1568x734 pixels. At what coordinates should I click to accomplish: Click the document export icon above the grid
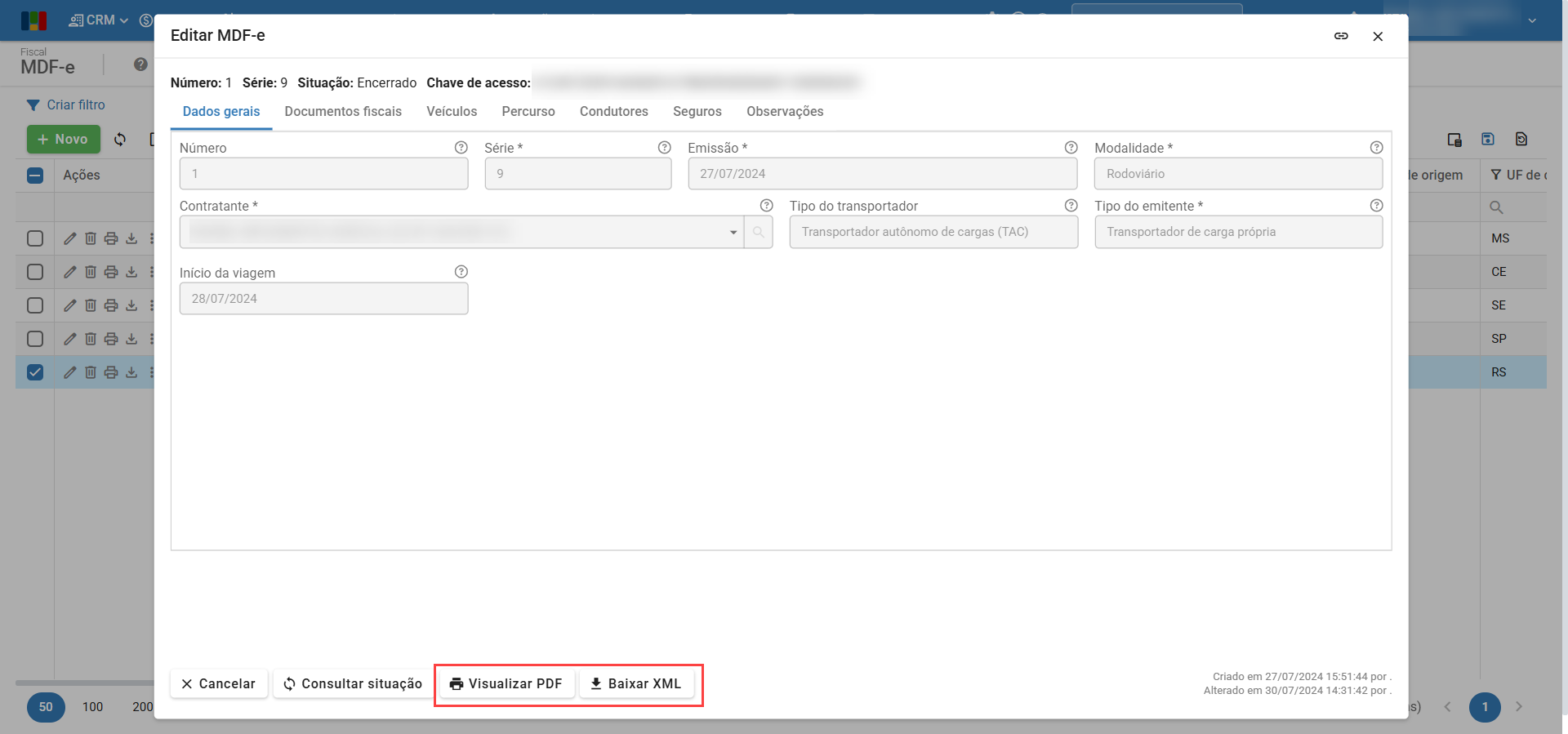click(x=1521, y=140)
